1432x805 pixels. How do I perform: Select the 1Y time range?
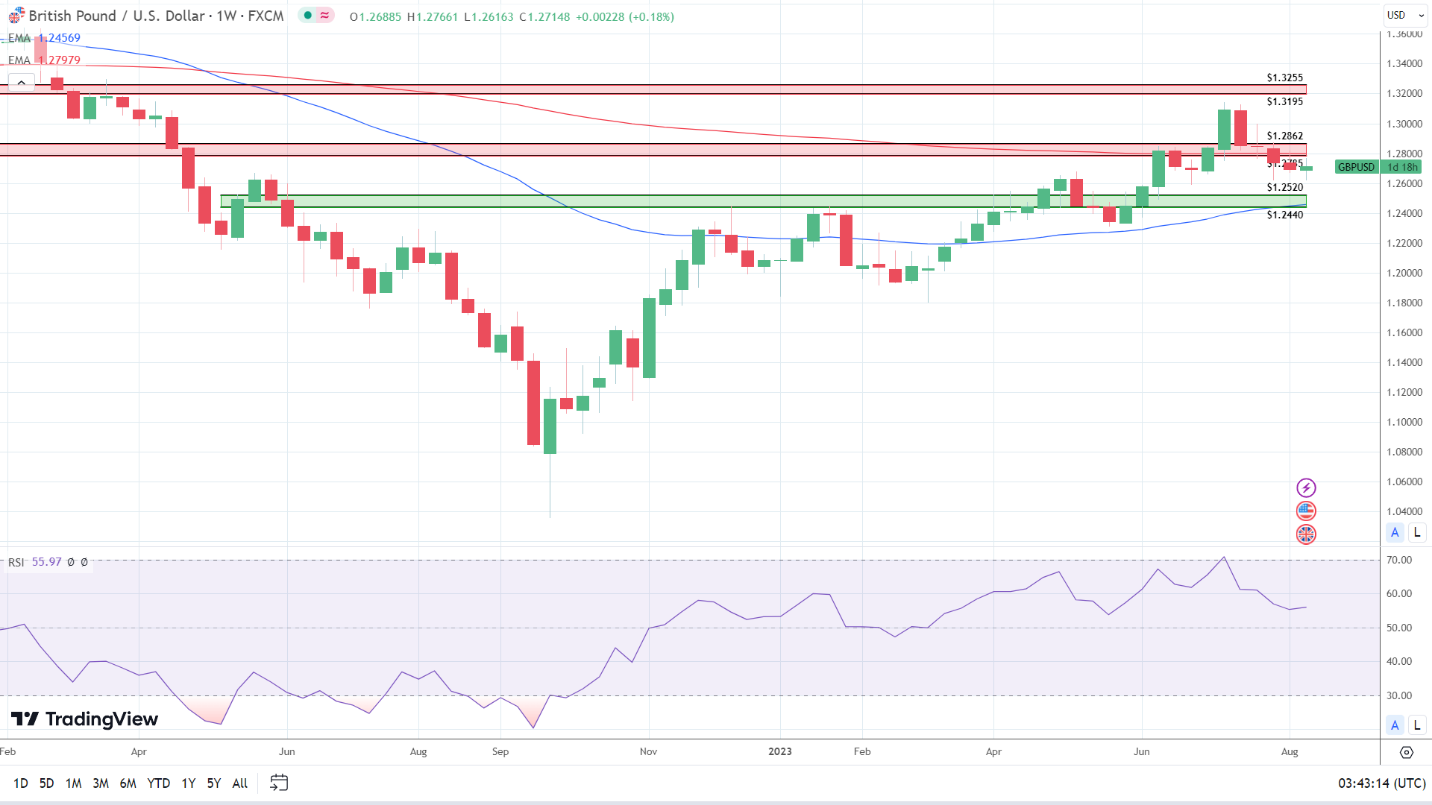[x=188, y=783]
